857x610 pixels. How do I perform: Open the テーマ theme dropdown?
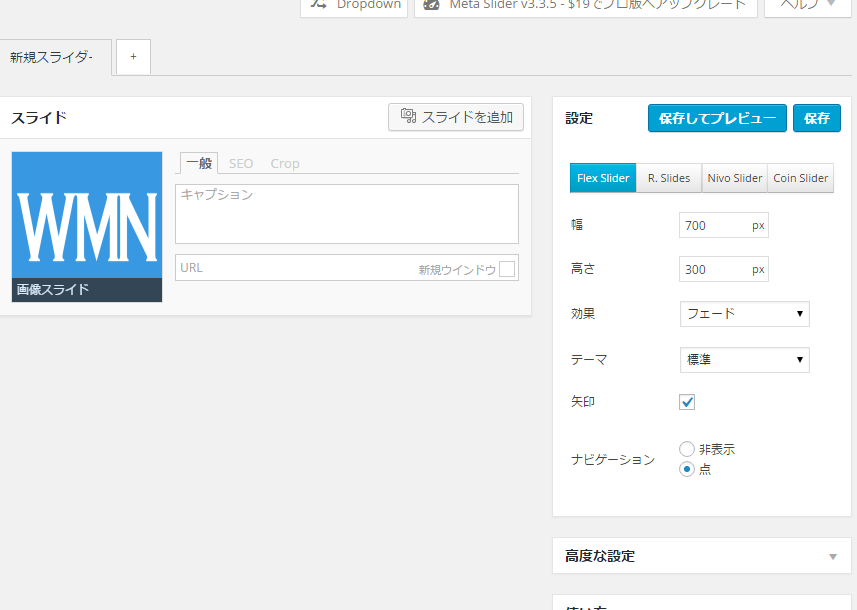click(x=744, y=359)
